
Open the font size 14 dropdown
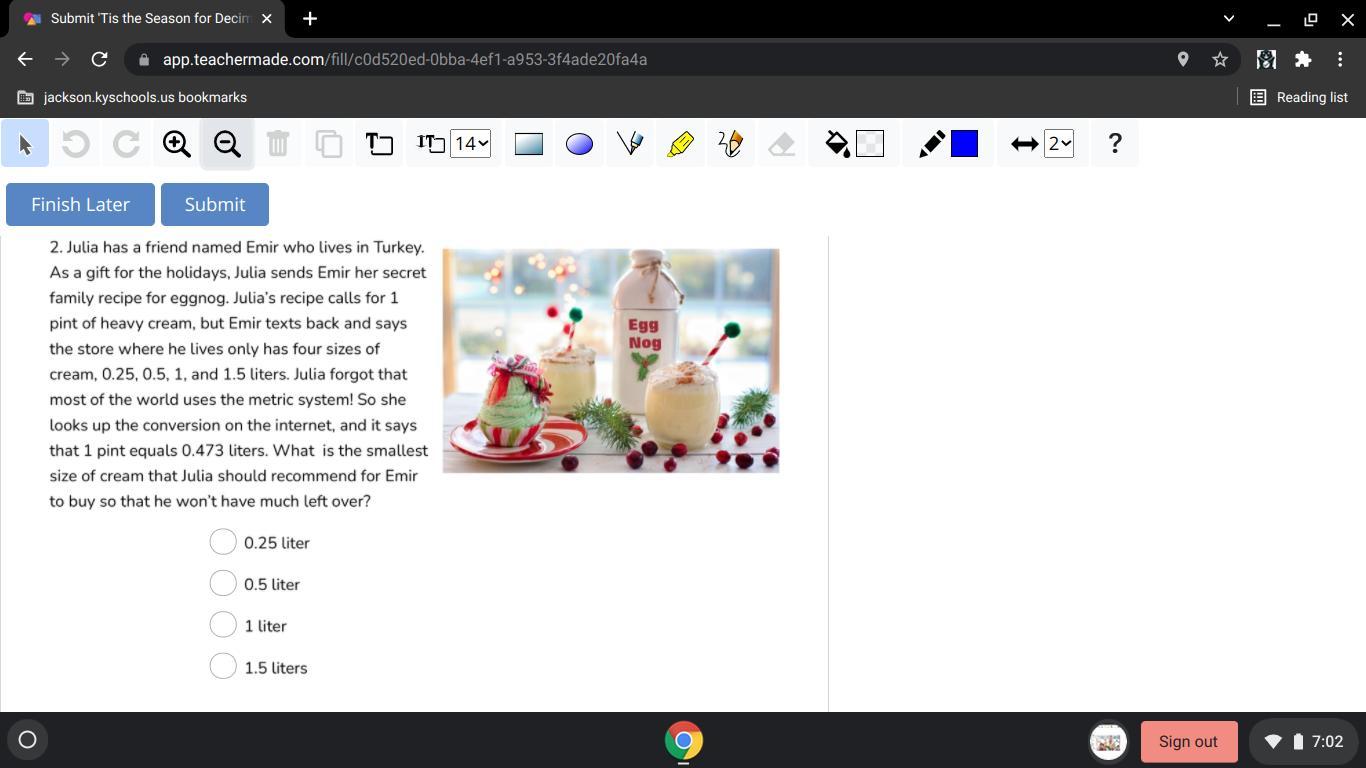[x=471, y=144]
